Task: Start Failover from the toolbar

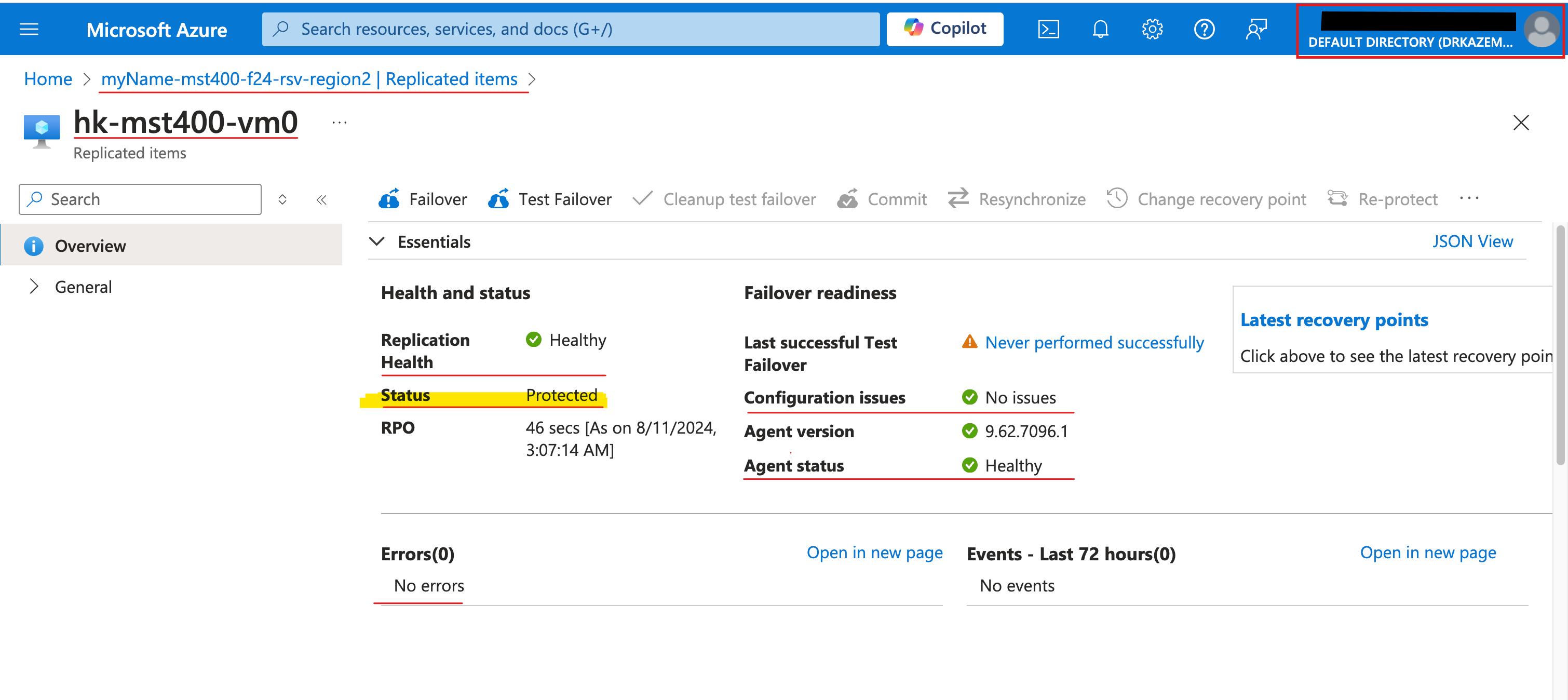Action: point(423,199)
